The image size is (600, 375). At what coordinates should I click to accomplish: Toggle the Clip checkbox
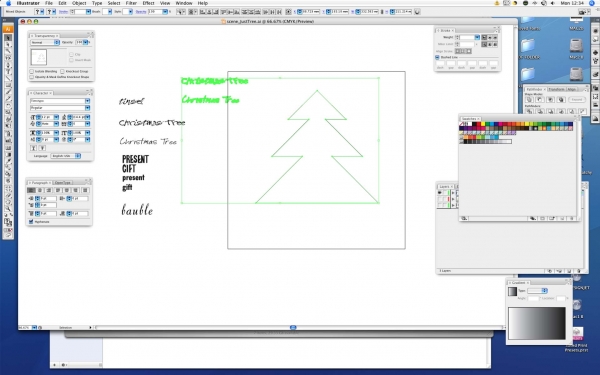pyautogui.click(x=71, y=54)
